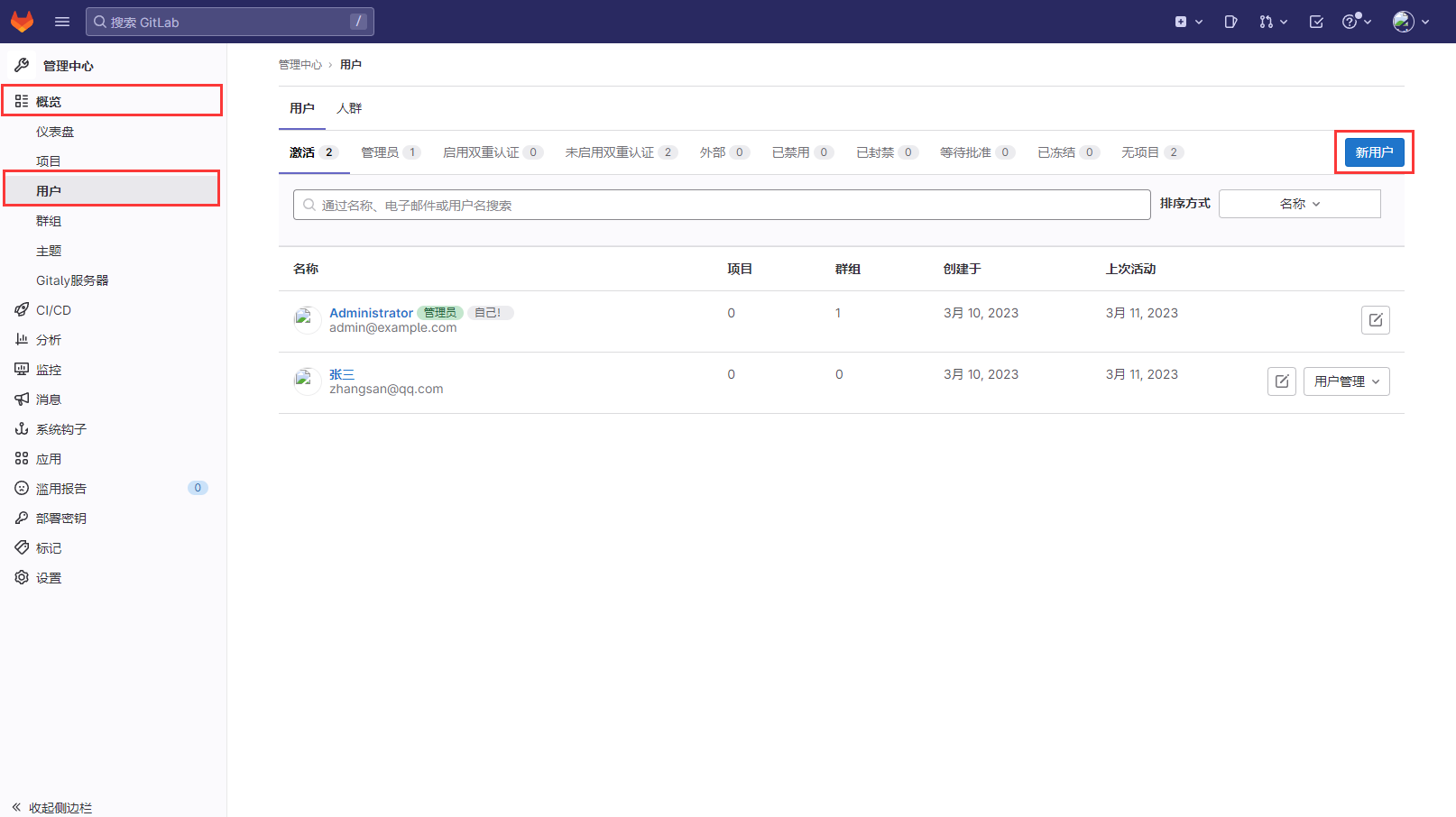This screenshot has height=817, width=1456.
Task: Open the Administrator user link
Action: click(371, 313)
